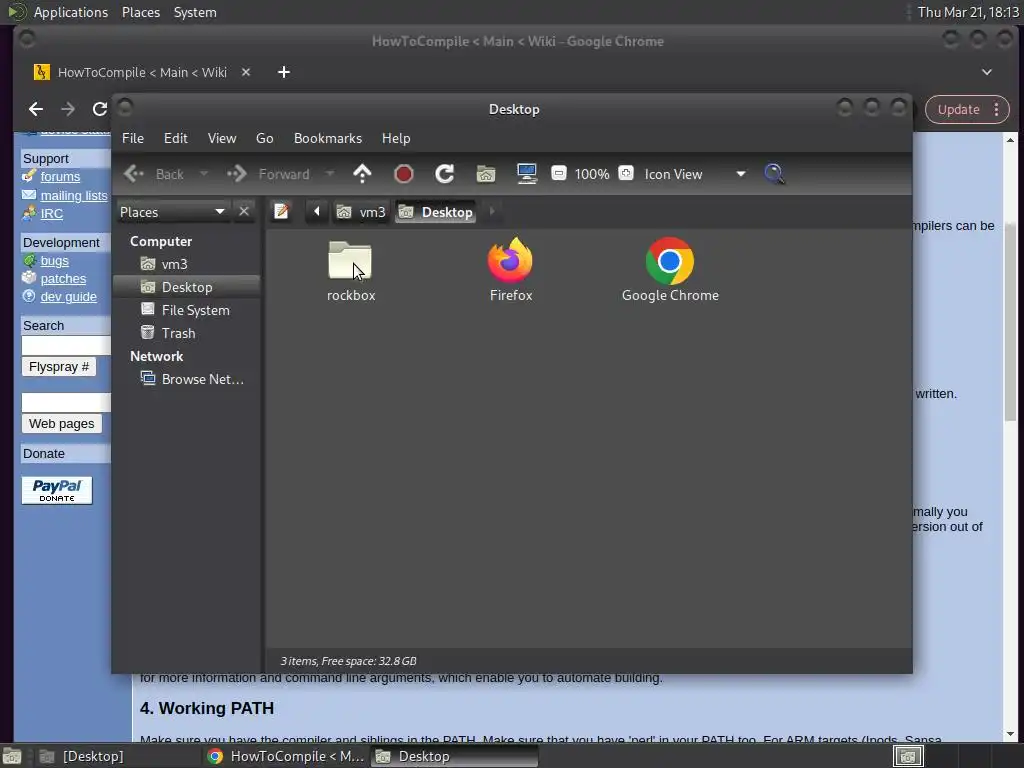The width and height of the screenshot is (1024, 768).
Task: Close the Places side pane
Action: (x=244, y=212)
